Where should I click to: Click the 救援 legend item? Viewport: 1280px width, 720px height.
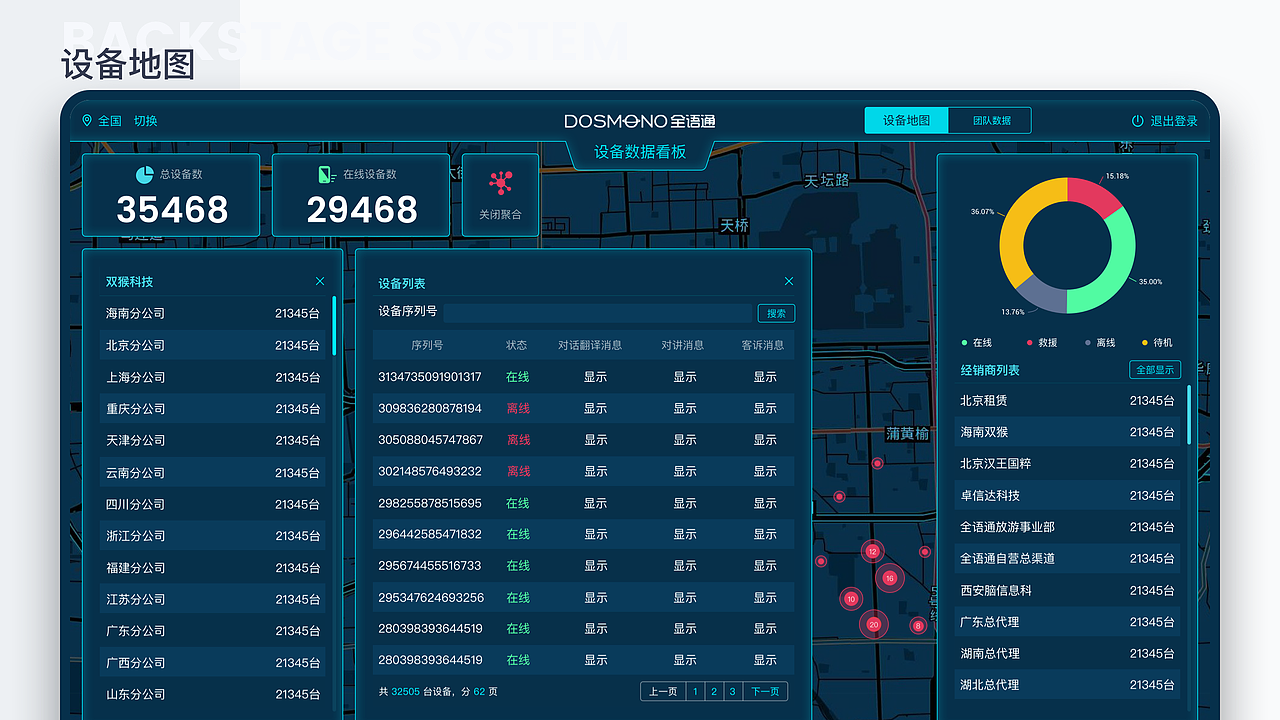click(1041, 342)
